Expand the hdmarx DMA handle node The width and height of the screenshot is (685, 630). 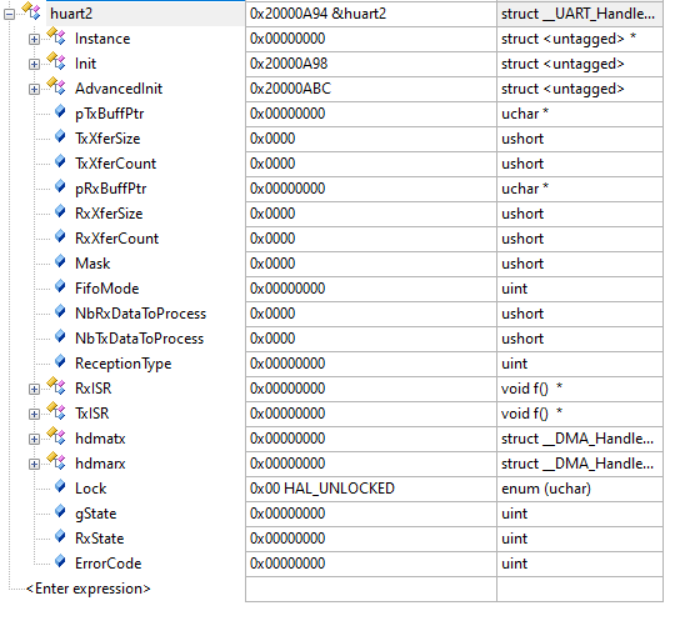pos(34,464)
